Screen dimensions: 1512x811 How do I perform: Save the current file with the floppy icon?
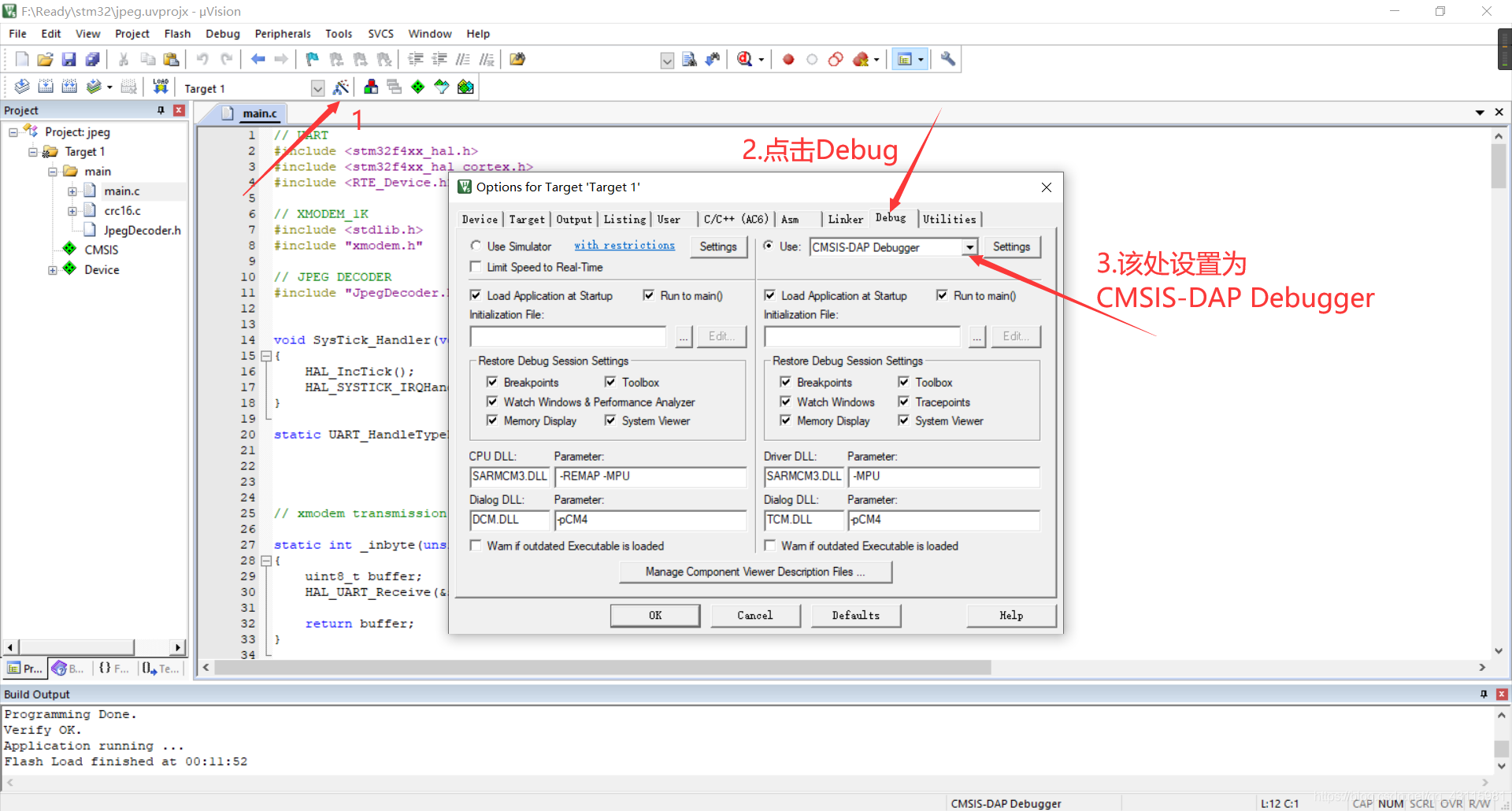pyautogui.click(x=69, y=59)
